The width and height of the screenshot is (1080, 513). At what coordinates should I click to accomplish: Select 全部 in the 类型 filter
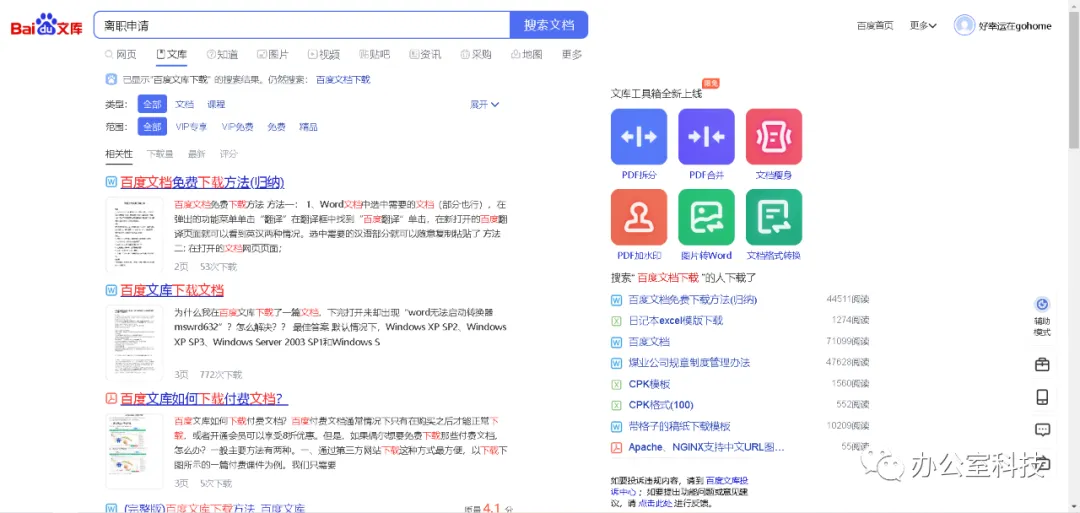pyautogui.click(x=152, y=104)
